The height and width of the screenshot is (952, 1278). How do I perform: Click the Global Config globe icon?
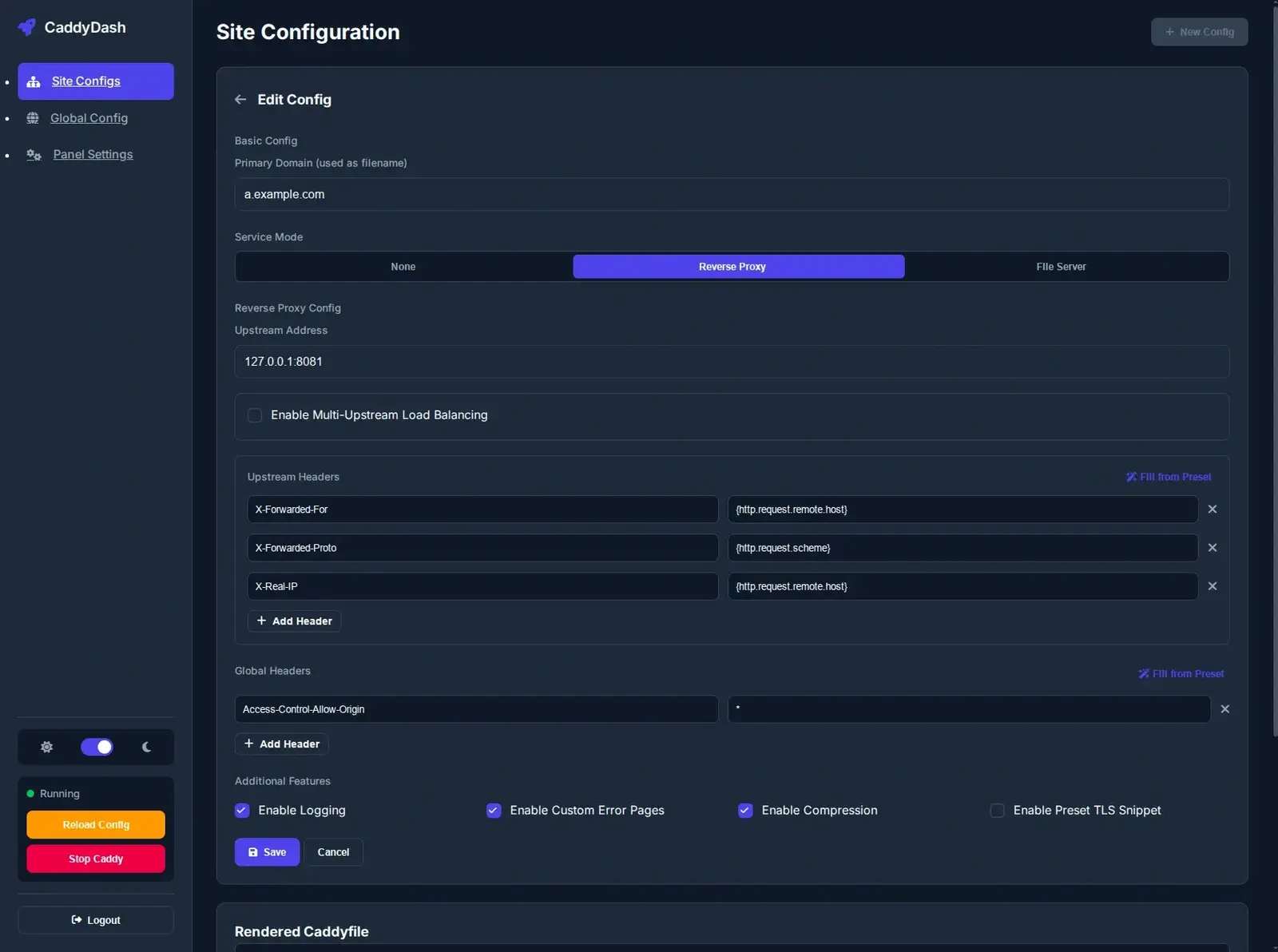(x=33, y=118)
